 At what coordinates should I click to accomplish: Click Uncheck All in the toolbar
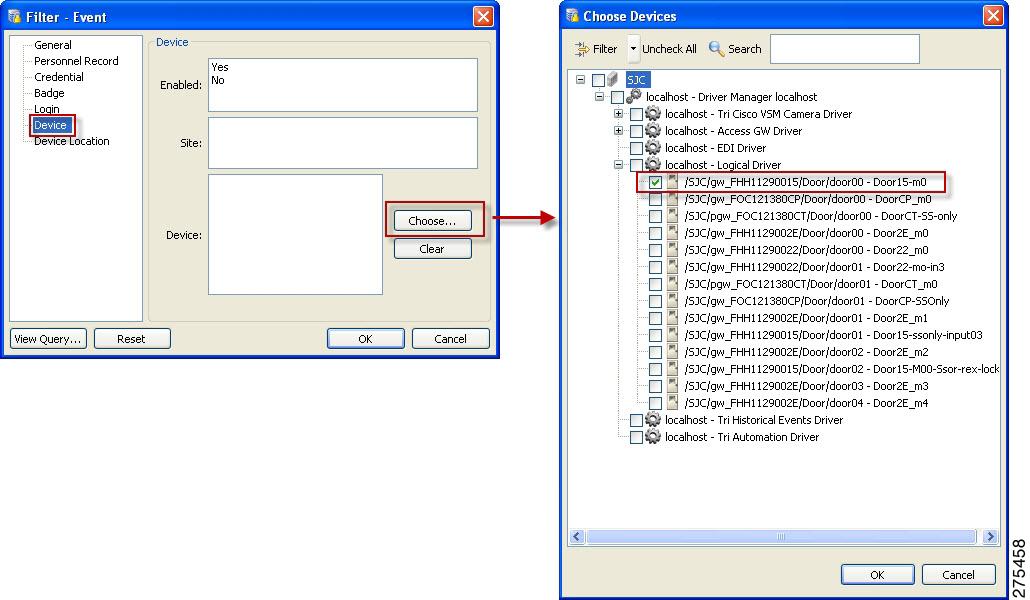tap(669, 49)
